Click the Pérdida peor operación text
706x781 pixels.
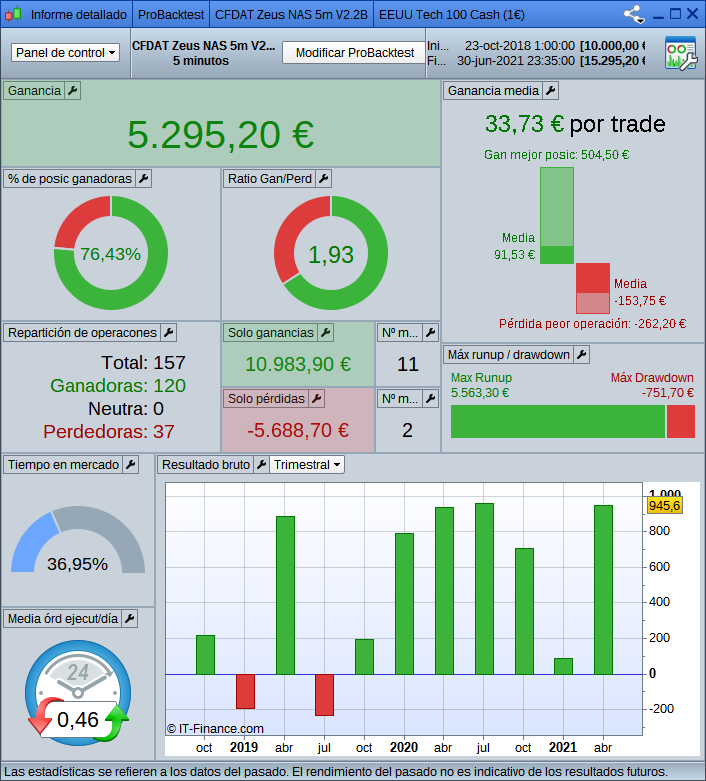[x=592, y=324]
